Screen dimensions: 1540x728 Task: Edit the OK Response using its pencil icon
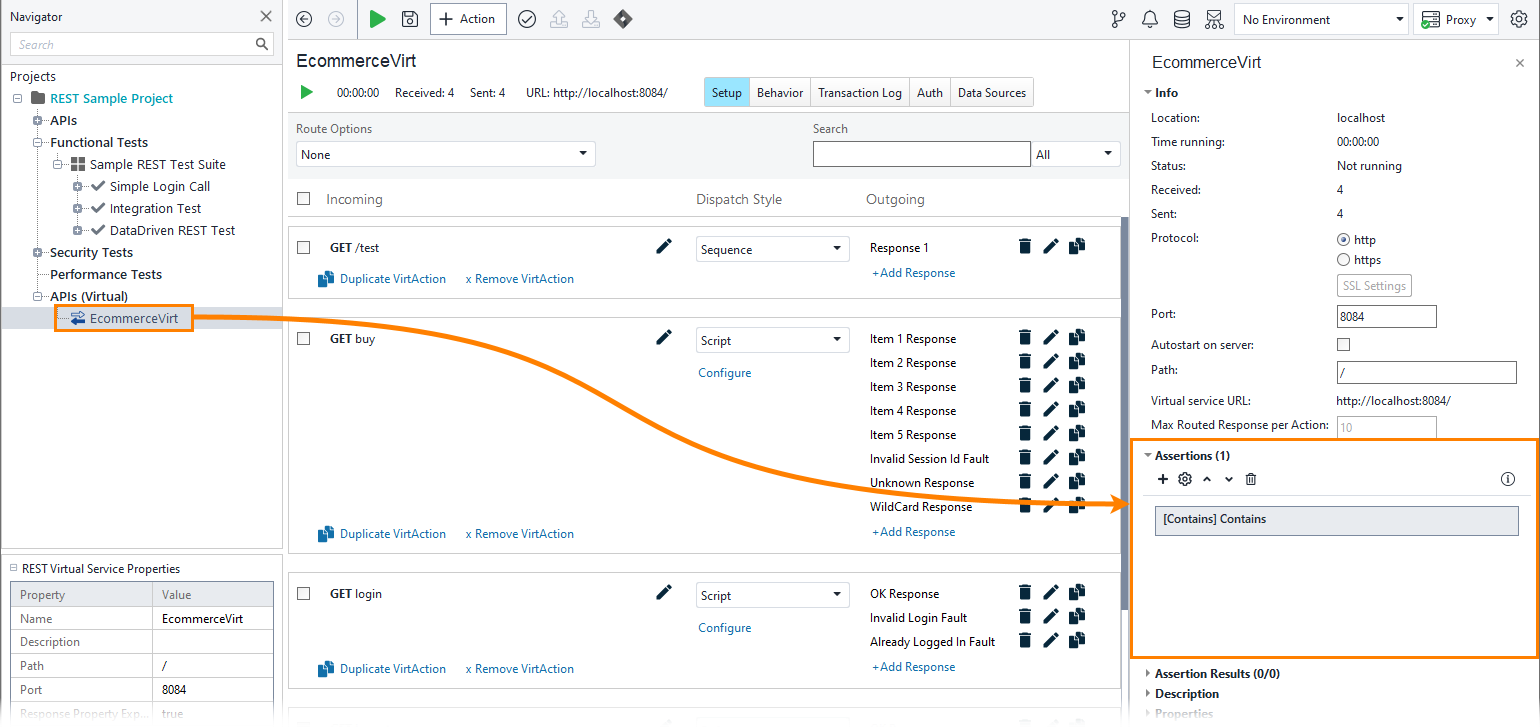(1051, 592)
